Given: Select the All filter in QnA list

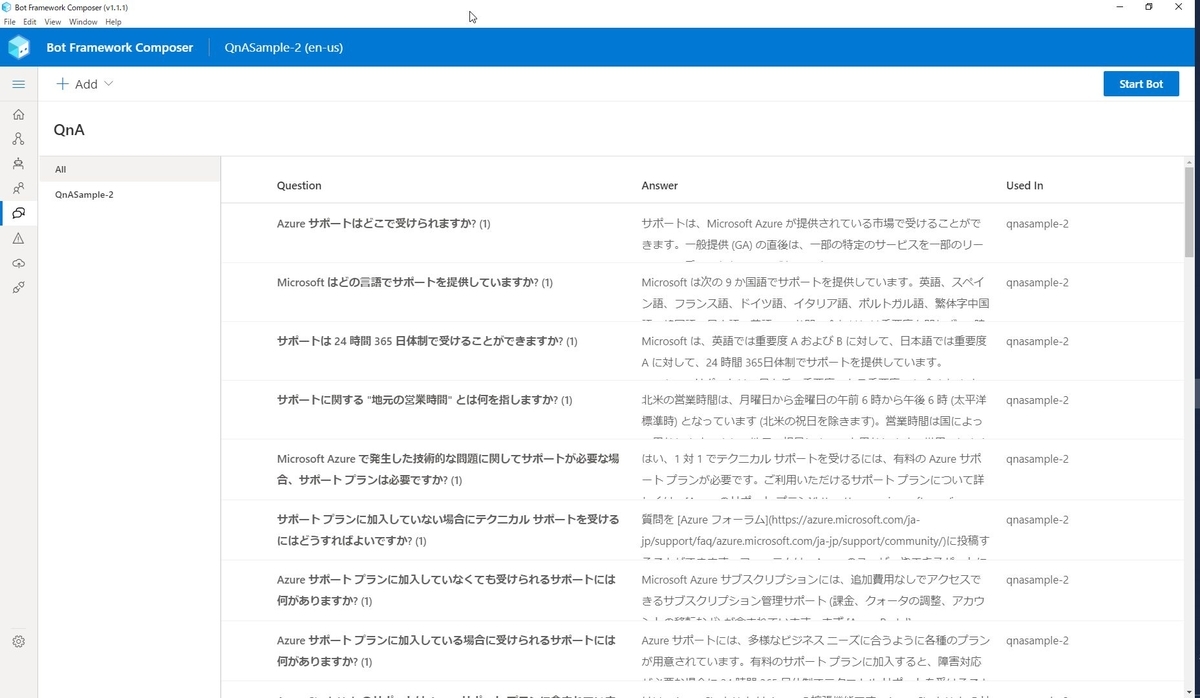Looking at the screenshot, I should click(x=60, y=169).
